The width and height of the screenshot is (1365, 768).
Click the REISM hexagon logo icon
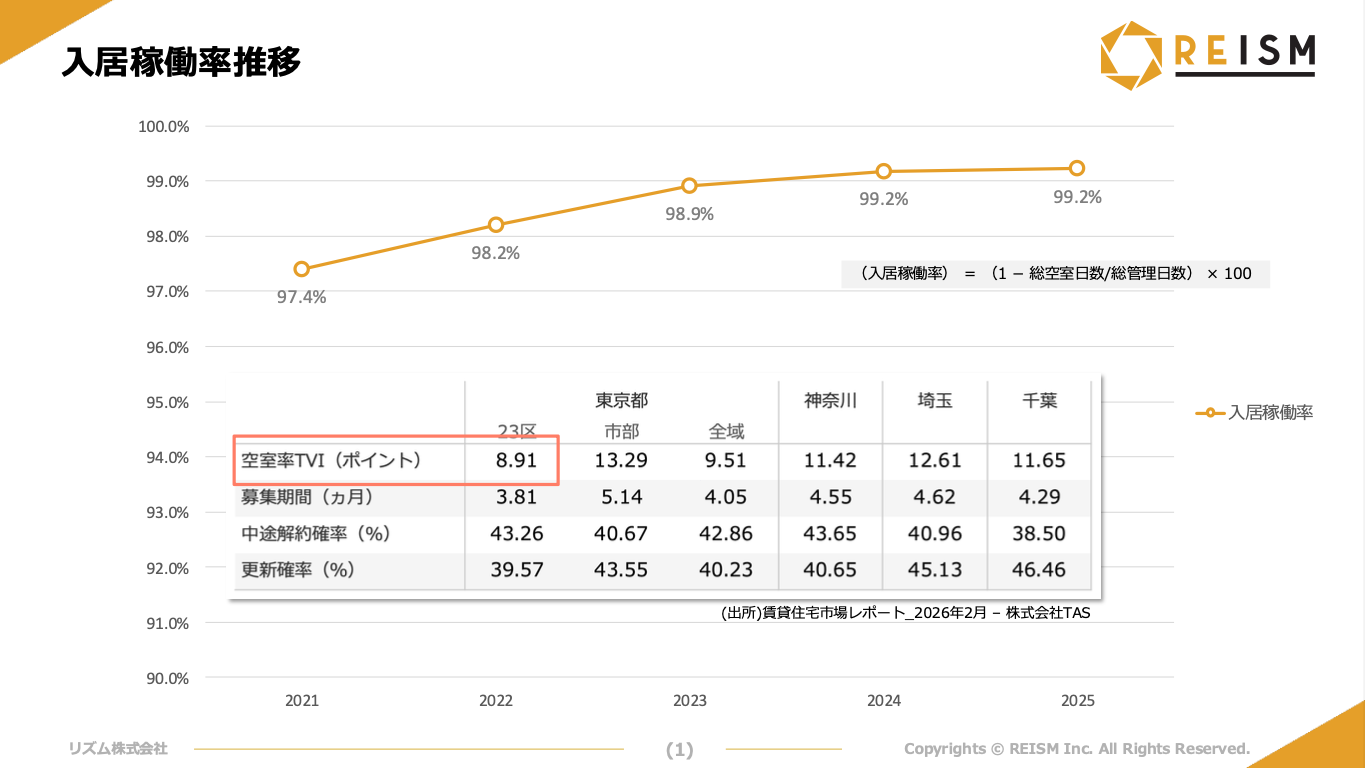1133,56
